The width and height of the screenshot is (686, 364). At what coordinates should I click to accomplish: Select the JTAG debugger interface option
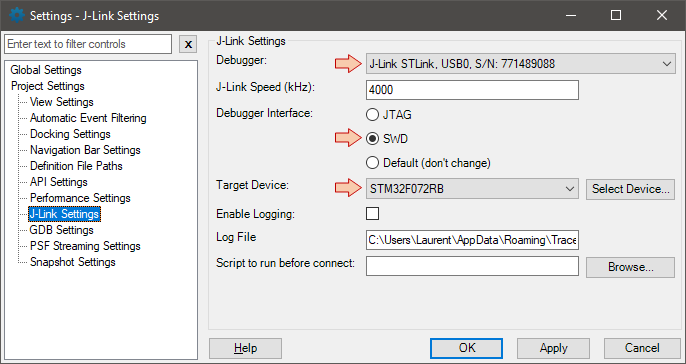coord(372,115)
